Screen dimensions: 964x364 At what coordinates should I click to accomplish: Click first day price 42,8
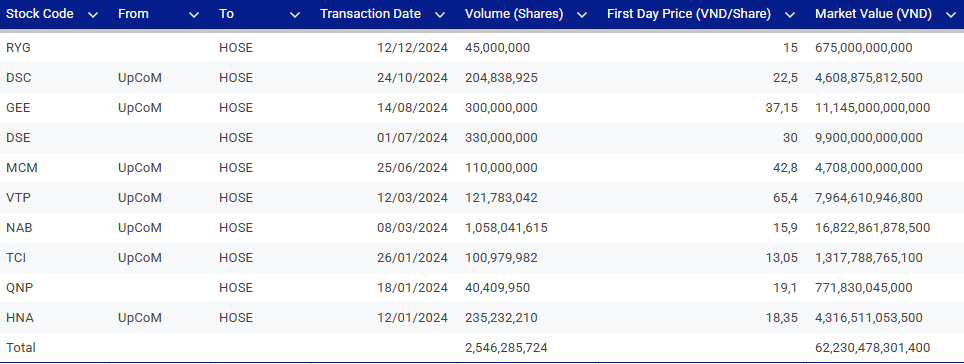tap(786, 168)
